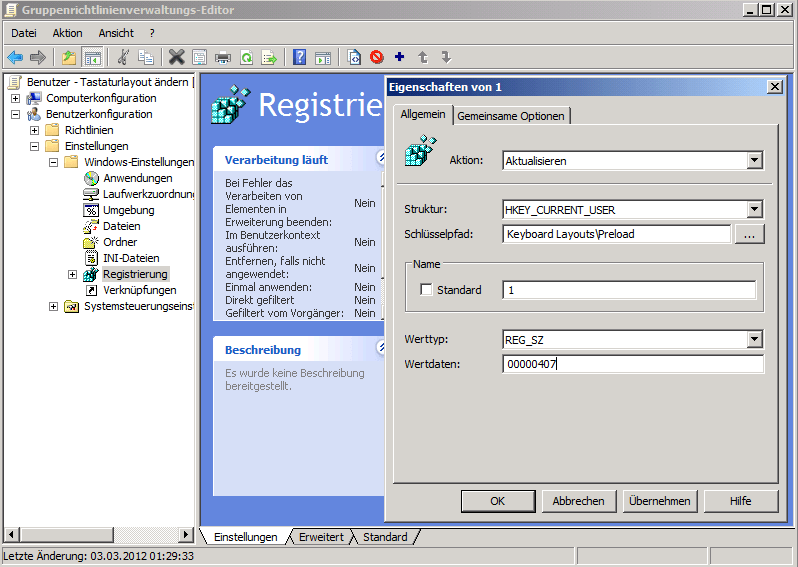Viewport: 798px width, 567px height.
Task: Click the Cut scissors toolbar icon
Action: click(123, 58)
